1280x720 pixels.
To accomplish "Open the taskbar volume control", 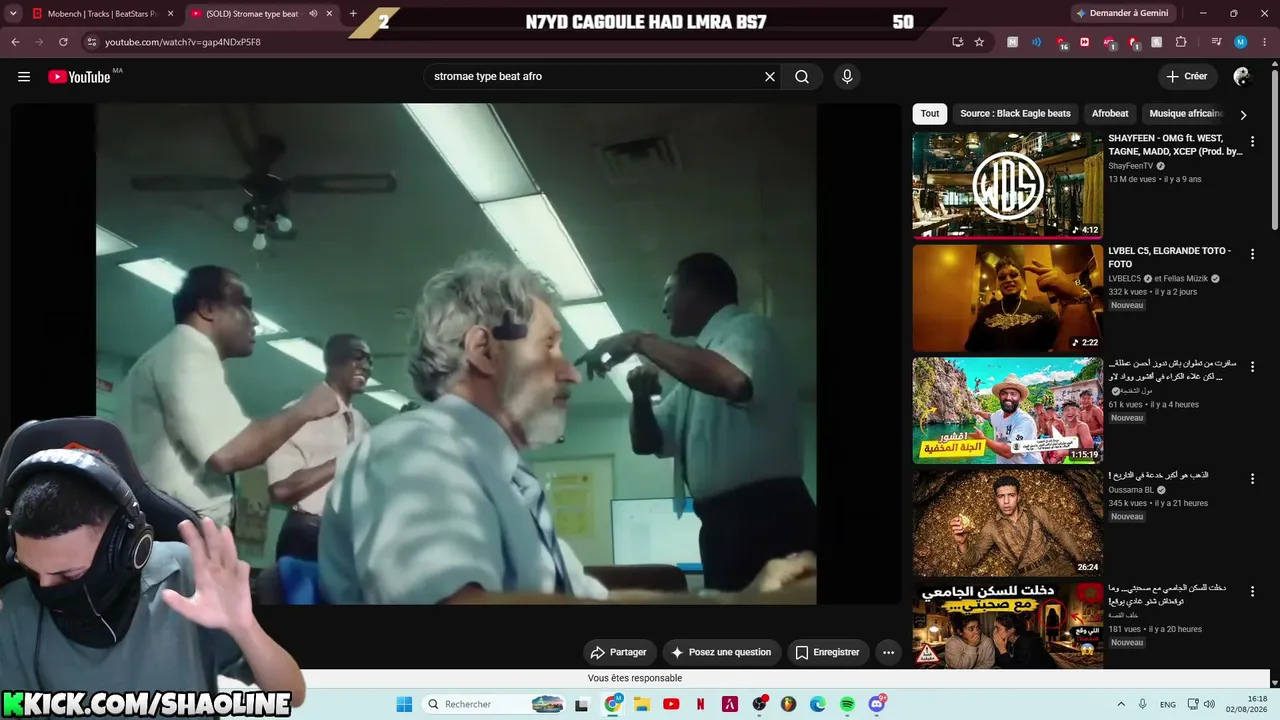I will coord(1209,704).
